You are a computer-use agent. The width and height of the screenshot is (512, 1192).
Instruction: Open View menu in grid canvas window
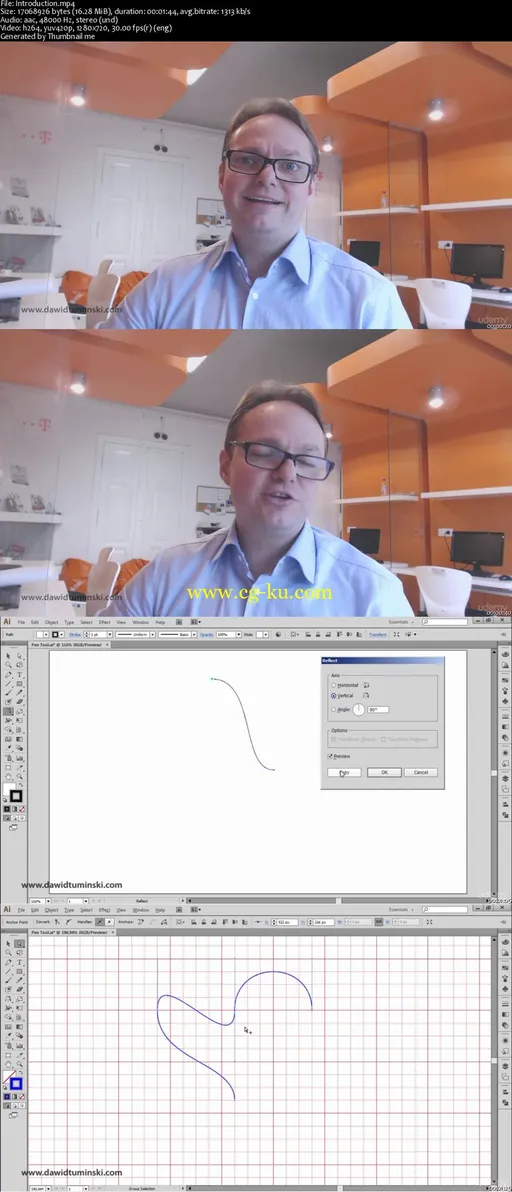121,910
